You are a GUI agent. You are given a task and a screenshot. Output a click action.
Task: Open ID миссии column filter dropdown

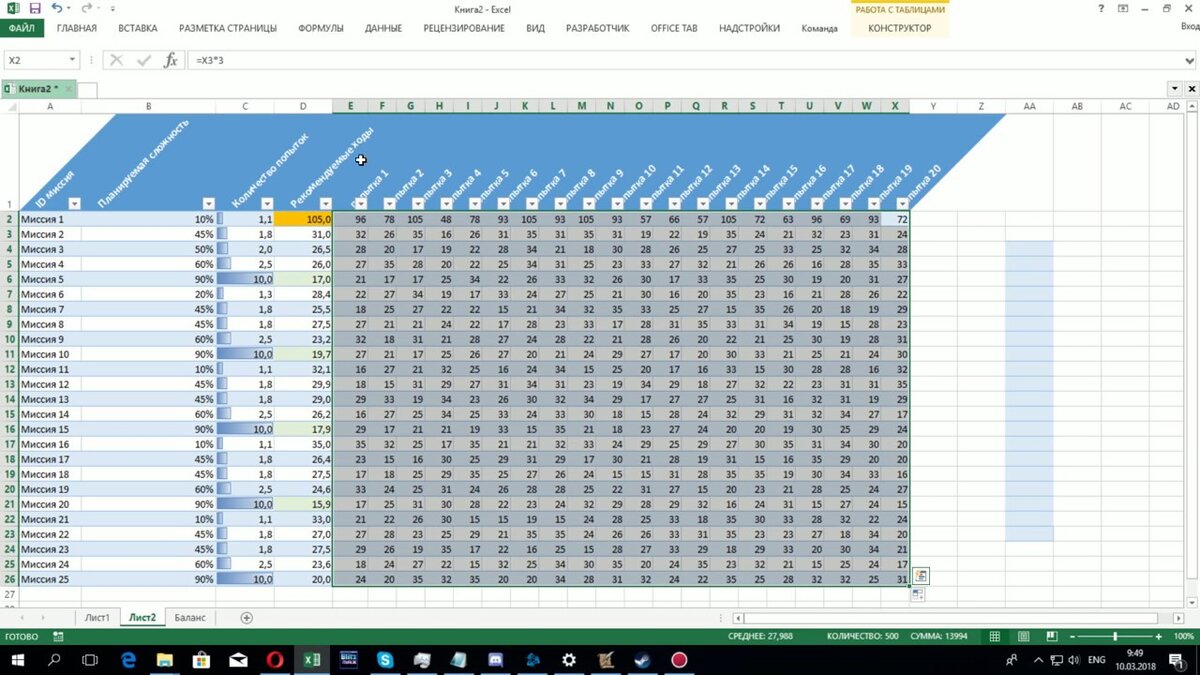tap(73, 204)
